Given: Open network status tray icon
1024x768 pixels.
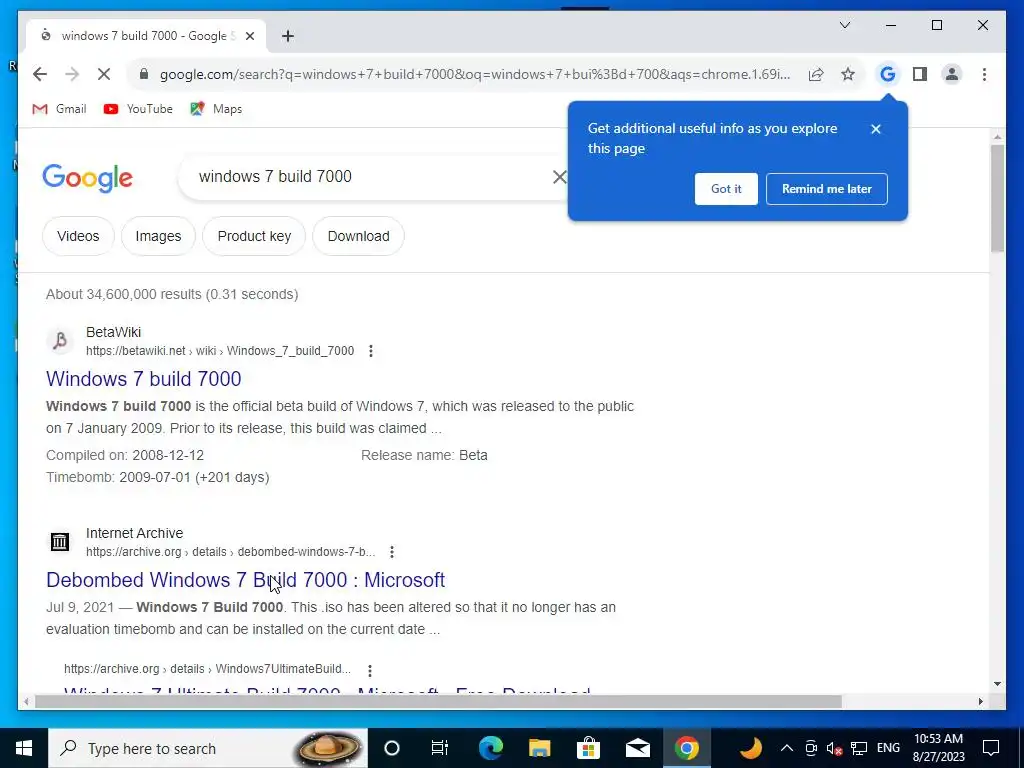Looking at the screenshot, I should [x=859, y=748].
